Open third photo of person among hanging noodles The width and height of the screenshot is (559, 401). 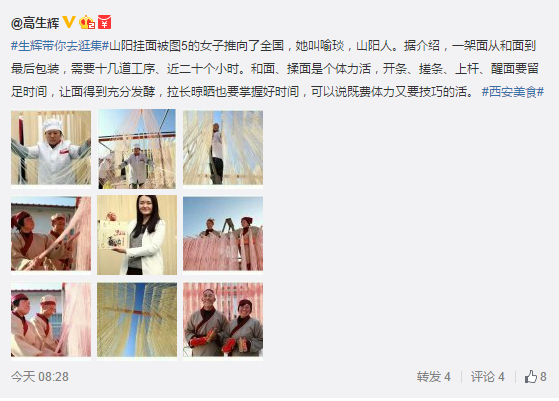[x=223, y=148]
